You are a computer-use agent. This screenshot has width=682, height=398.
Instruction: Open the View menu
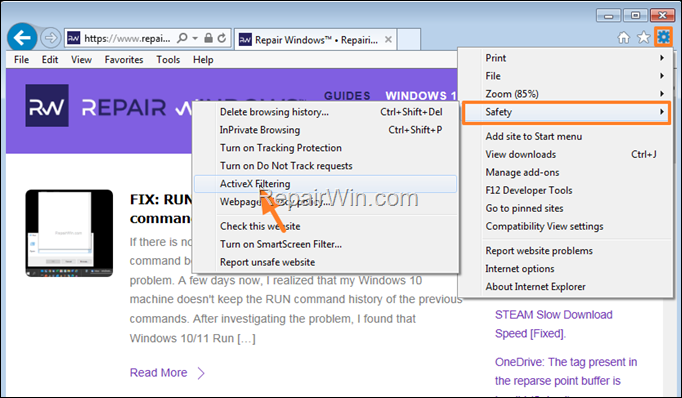pos(81,60)
